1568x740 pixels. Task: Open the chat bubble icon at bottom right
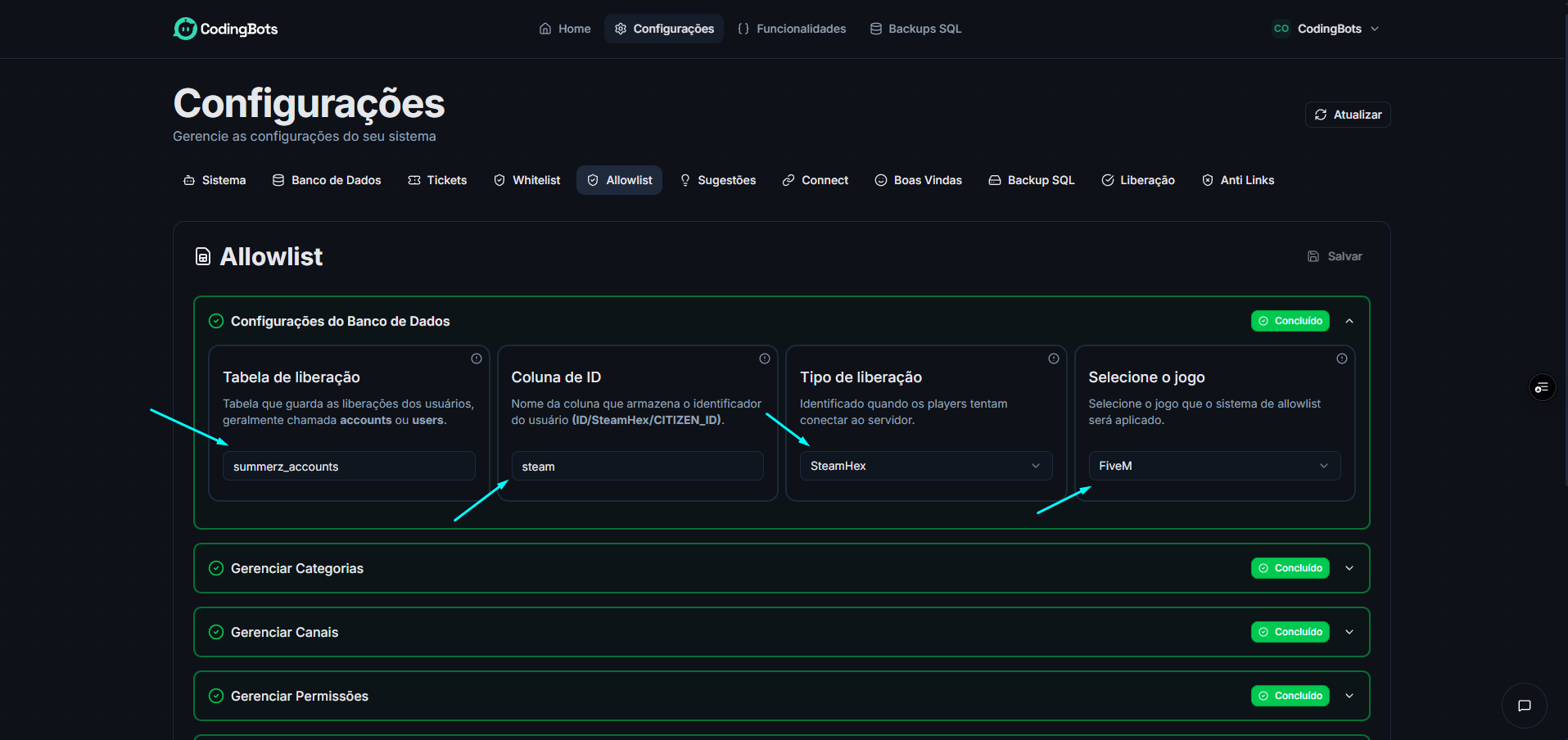tap(1524, 706)
